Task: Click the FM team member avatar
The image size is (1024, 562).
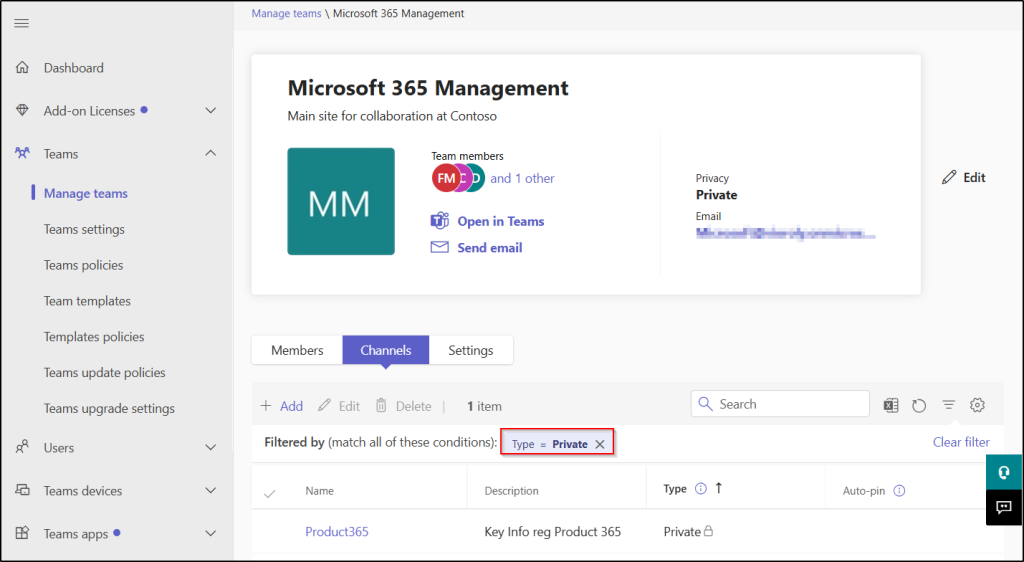Action: (x=445, y=178)
